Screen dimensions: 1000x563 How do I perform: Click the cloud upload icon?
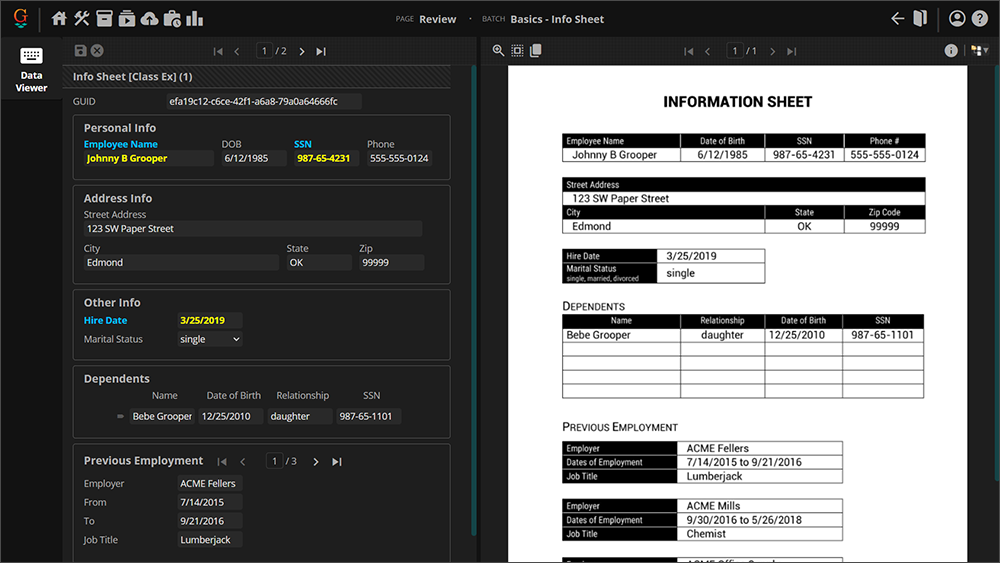point(149,18)
